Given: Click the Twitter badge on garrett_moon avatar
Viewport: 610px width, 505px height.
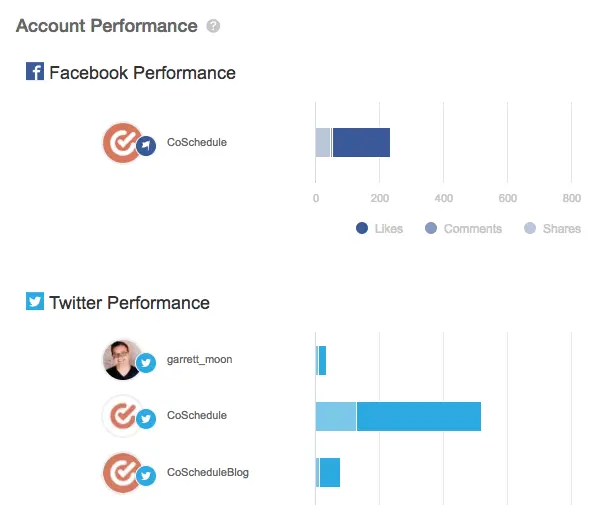Looking at the screenshot, I should [146, 363].
